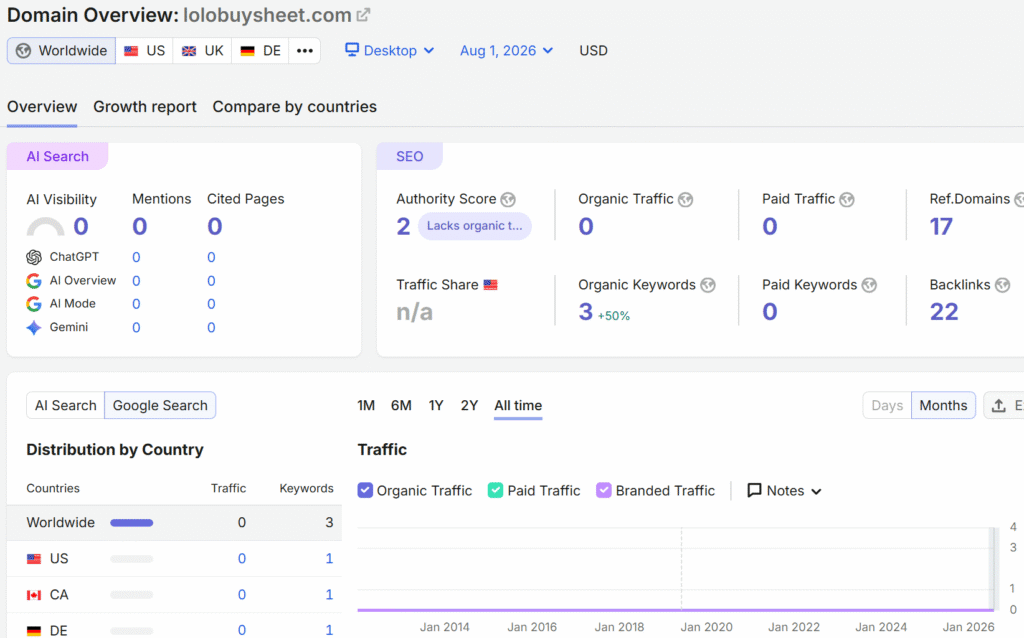This screenshot has height=638, width=1024.
Task: Switch chart panel to AI Search
Action: pyautogui.click(x=65, y=405)
